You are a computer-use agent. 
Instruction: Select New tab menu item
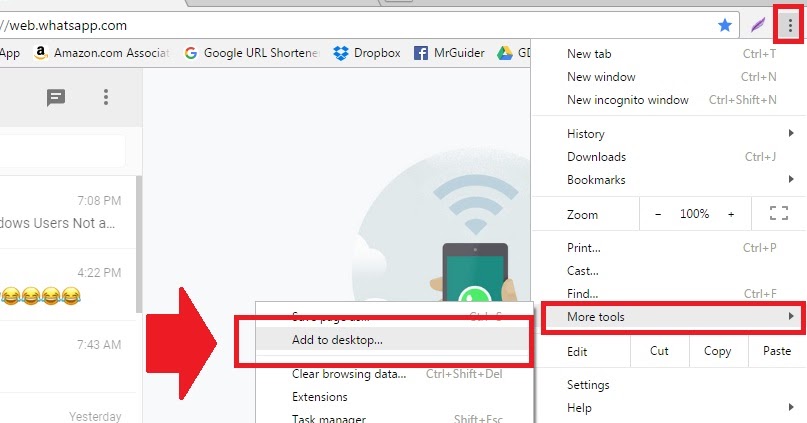click(669, 54)
